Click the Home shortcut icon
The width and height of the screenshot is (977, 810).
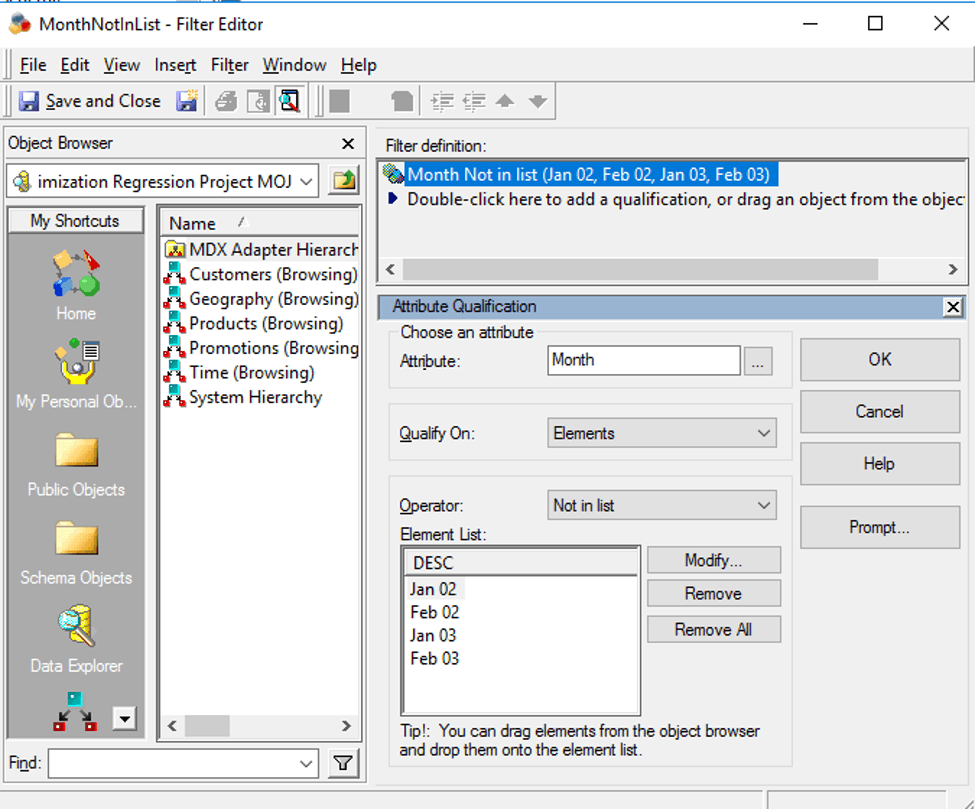pyautogui.click(x=76, y=275)
